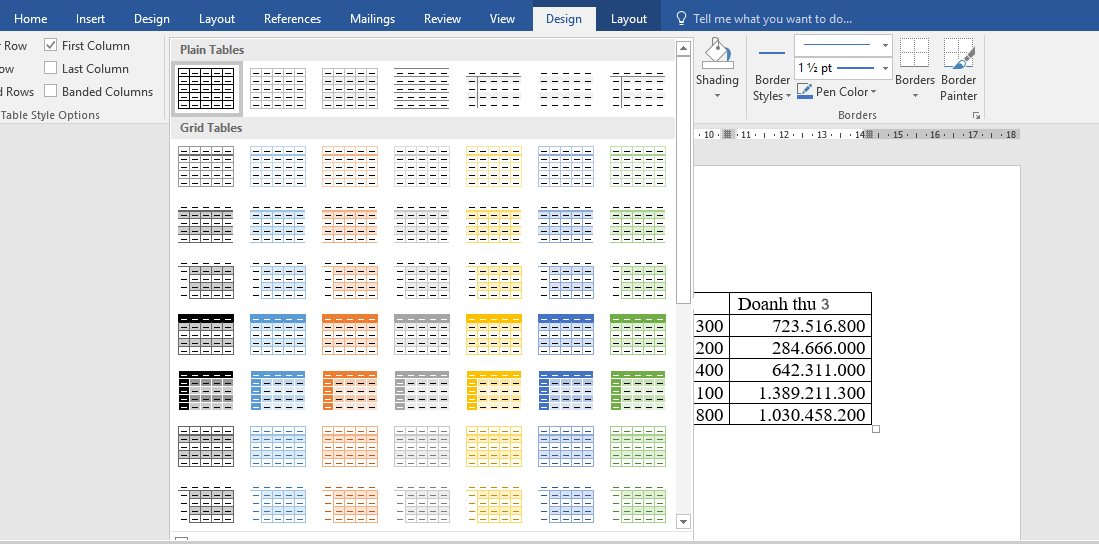
Task: Click the Doanh thu 3 header cell
Action: click(x=800, y=304)
